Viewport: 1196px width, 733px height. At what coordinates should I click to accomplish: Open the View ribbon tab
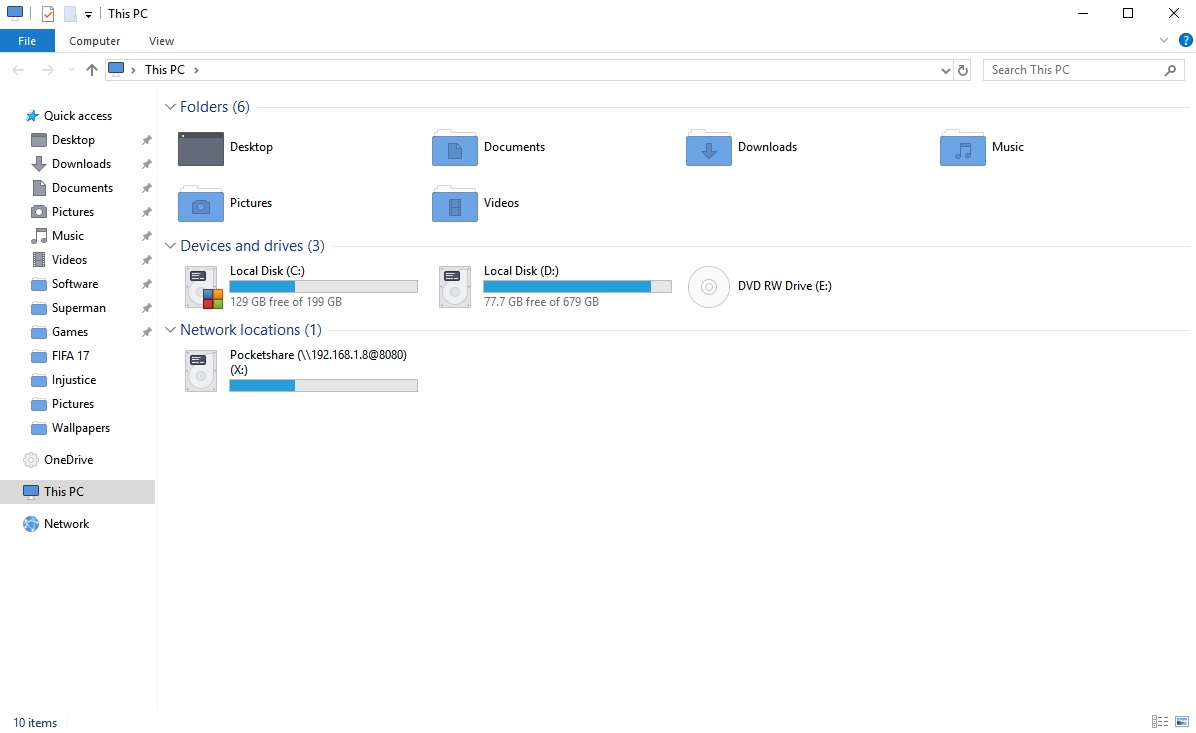[161, 41]
